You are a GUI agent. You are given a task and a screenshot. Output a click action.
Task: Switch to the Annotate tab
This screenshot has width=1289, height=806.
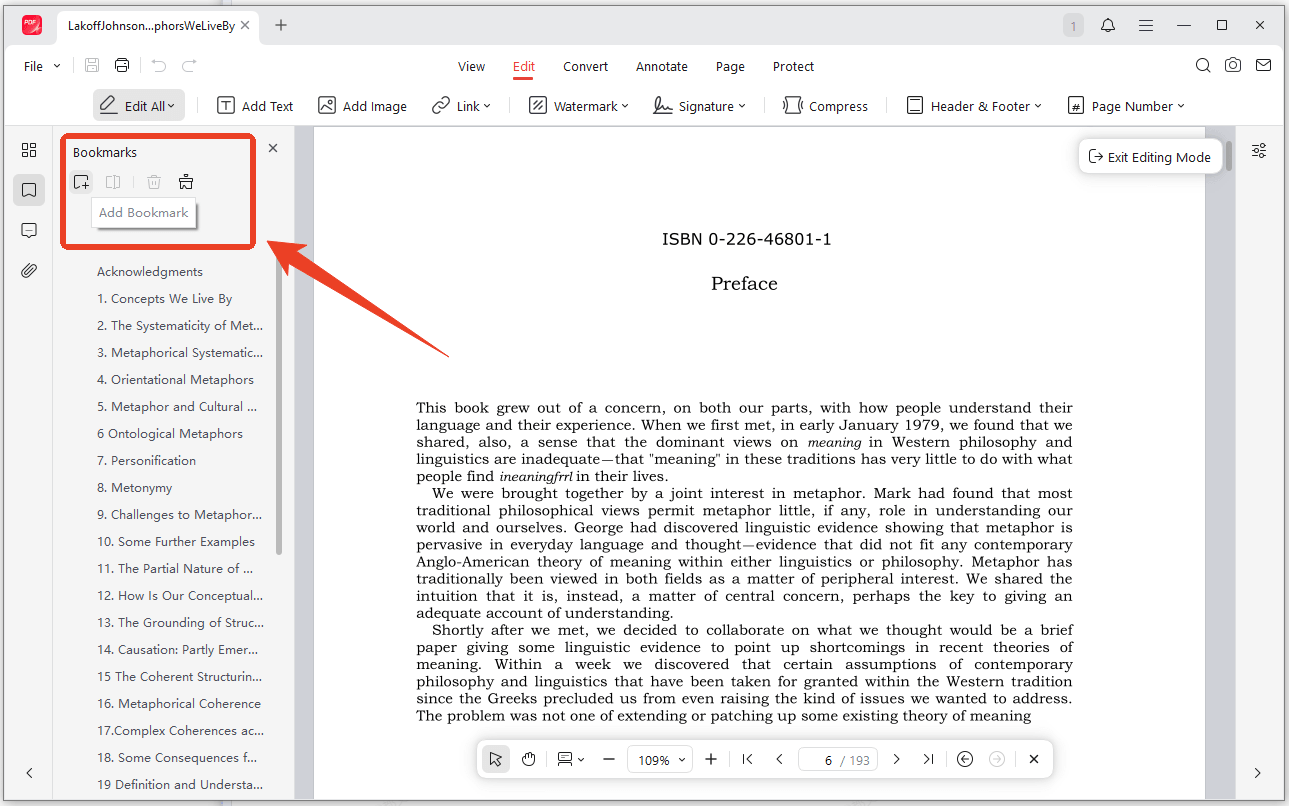click(662, 66)
